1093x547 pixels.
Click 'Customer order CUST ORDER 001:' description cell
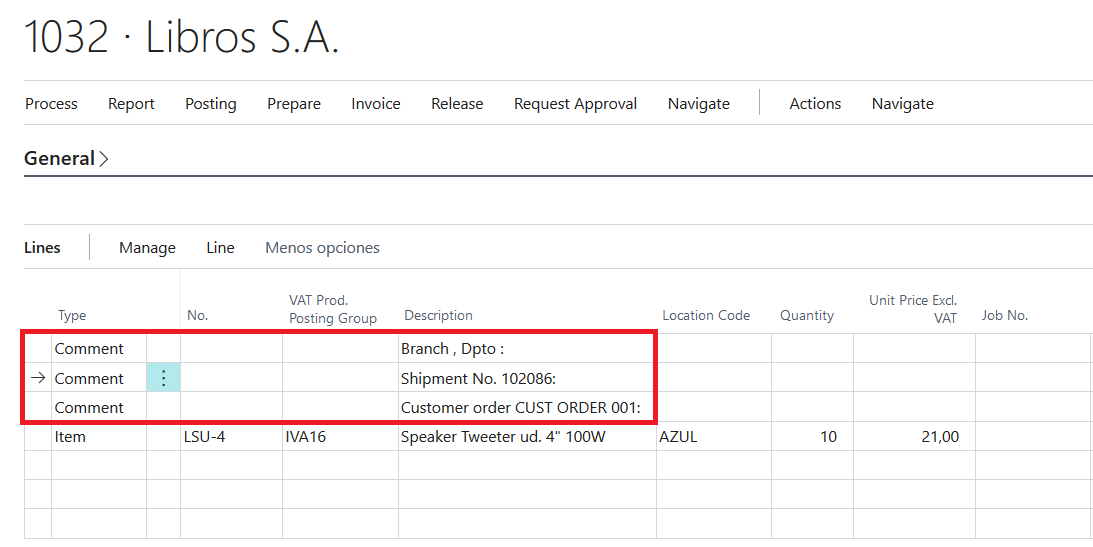[x=527, y=408]
